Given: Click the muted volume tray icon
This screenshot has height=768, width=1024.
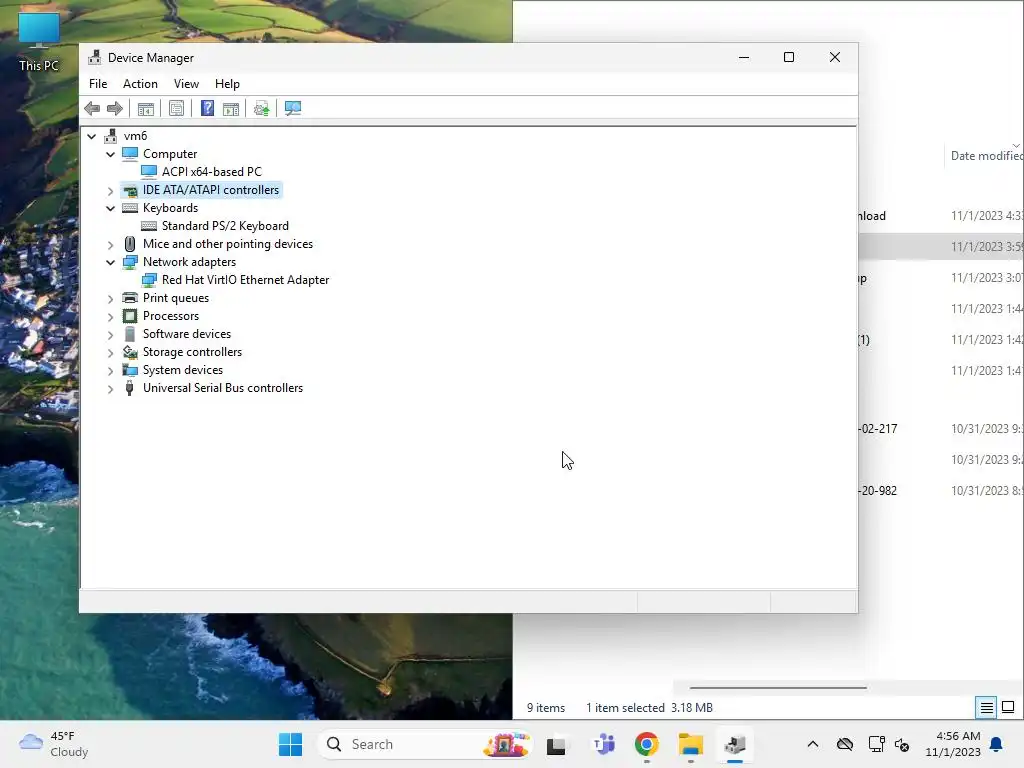Looking at the screenshot, I should coord(902,744).
